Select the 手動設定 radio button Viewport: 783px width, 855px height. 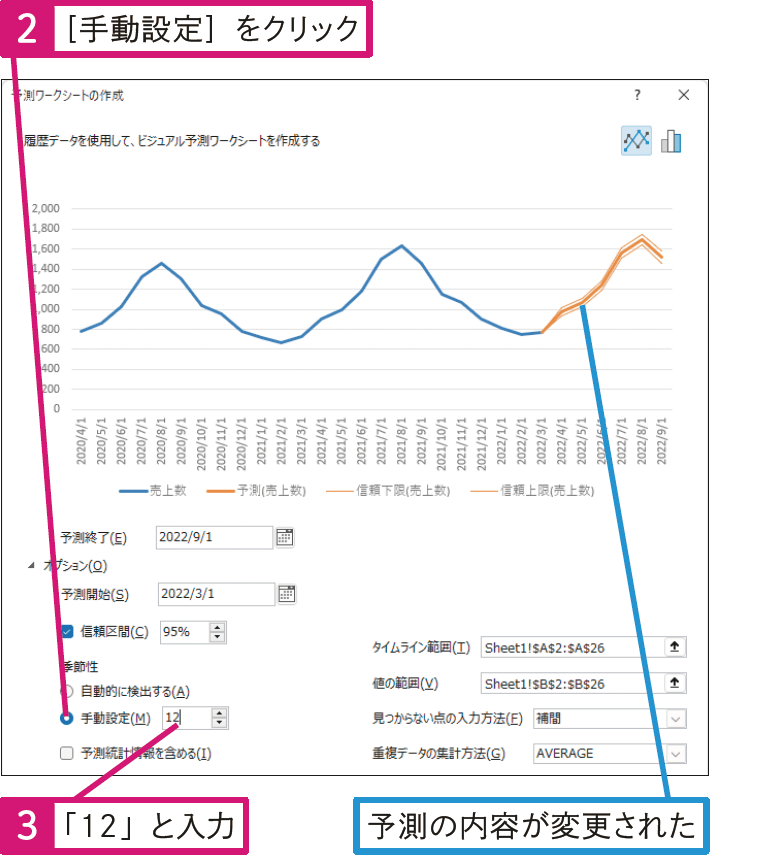67,718
